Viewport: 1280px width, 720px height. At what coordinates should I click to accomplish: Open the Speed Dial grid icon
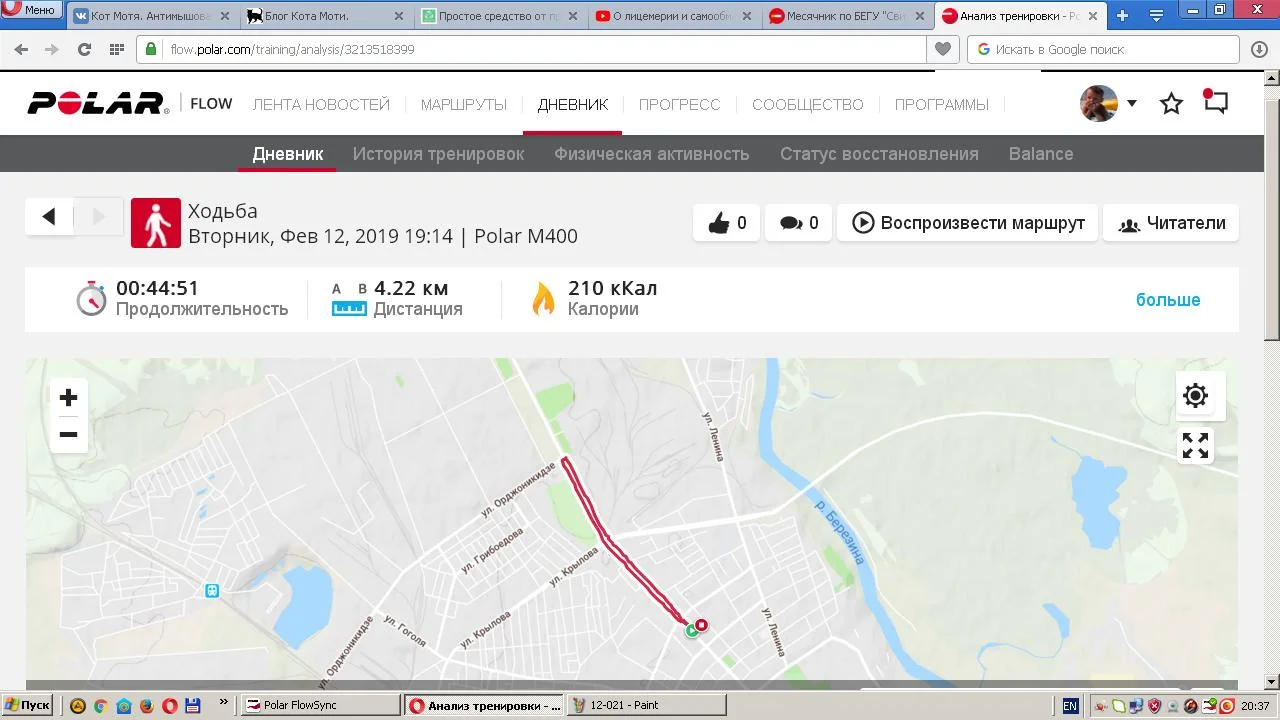pos(116,49)
